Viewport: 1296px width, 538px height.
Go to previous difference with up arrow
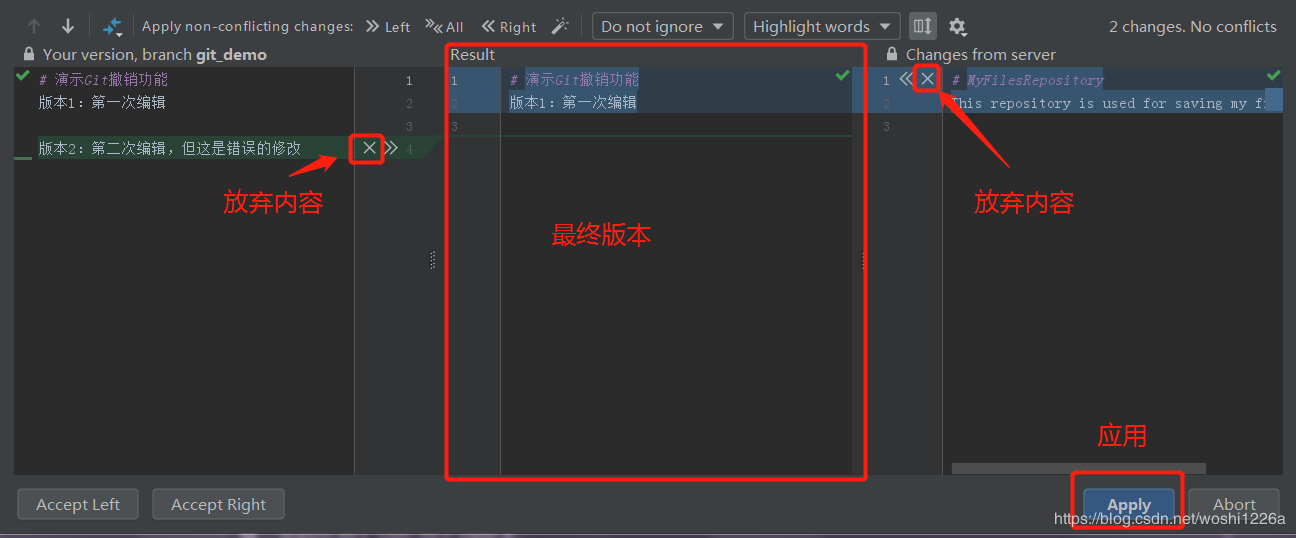pos(34,27)
